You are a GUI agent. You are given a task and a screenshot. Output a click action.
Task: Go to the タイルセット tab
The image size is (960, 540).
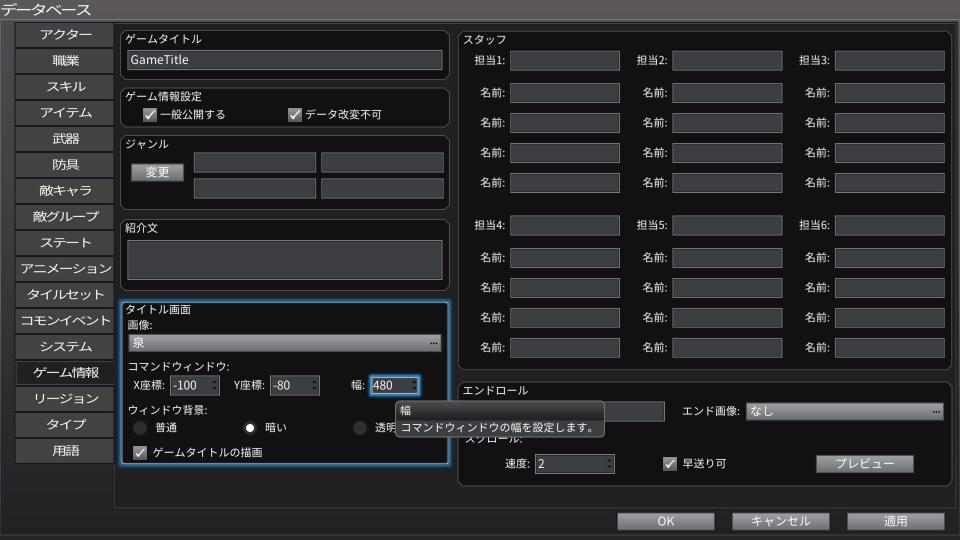pyautogui.click(x=65, y=295)
